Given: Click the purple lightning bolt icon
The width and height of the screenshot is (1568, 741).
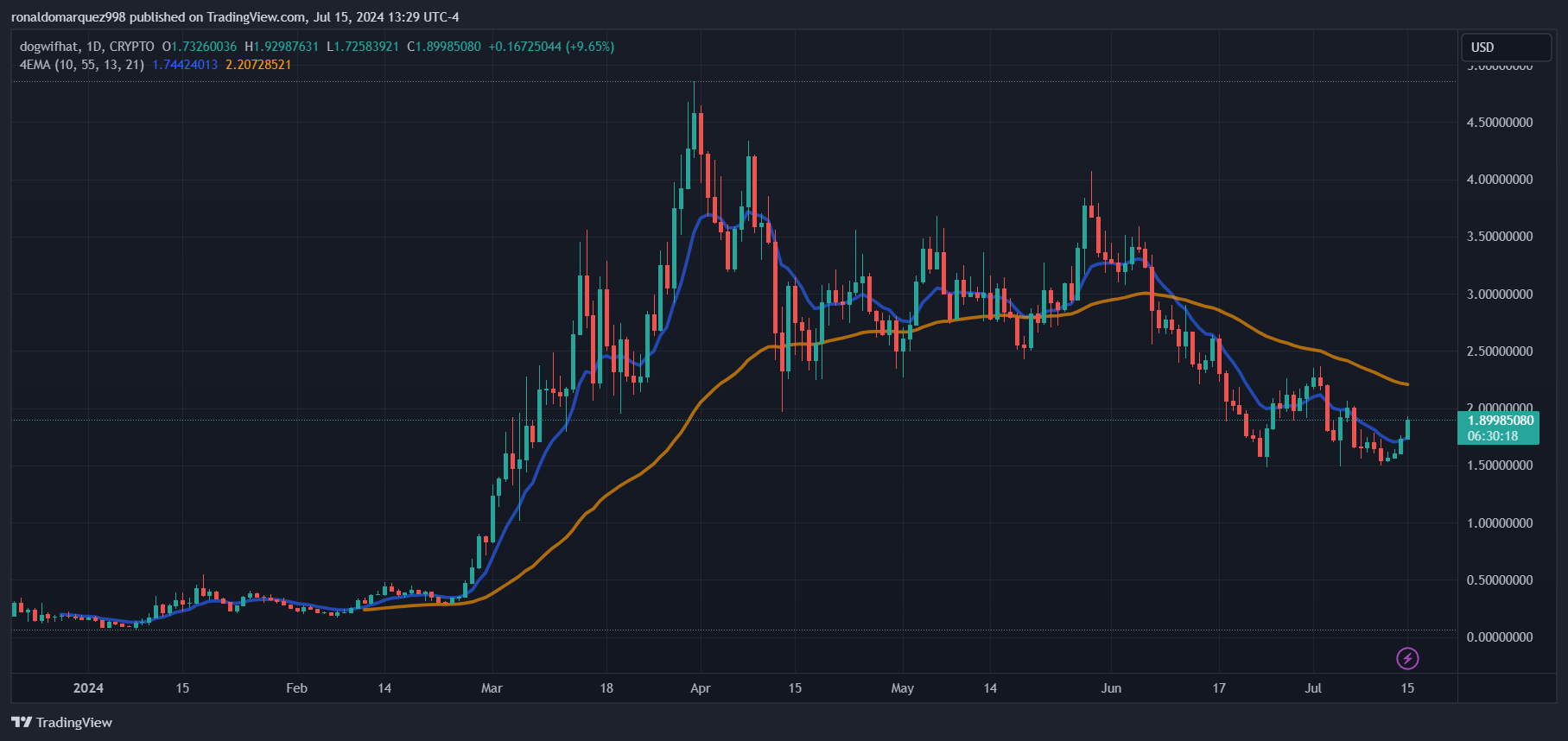Looking at the screenshot, I should pos(1407,659).
